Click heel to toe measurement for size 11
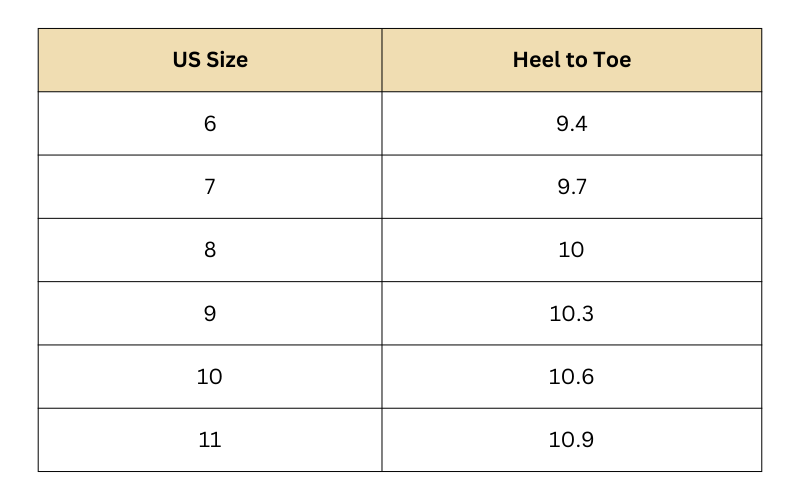Viewport: 800px width, 500px height. tap(571, 440)
